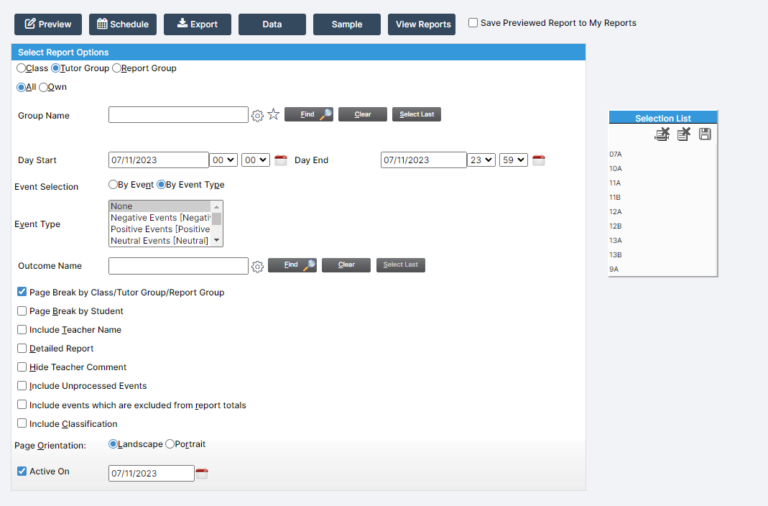
Task: Select the By Event radio button
Action: click(113, 184)
